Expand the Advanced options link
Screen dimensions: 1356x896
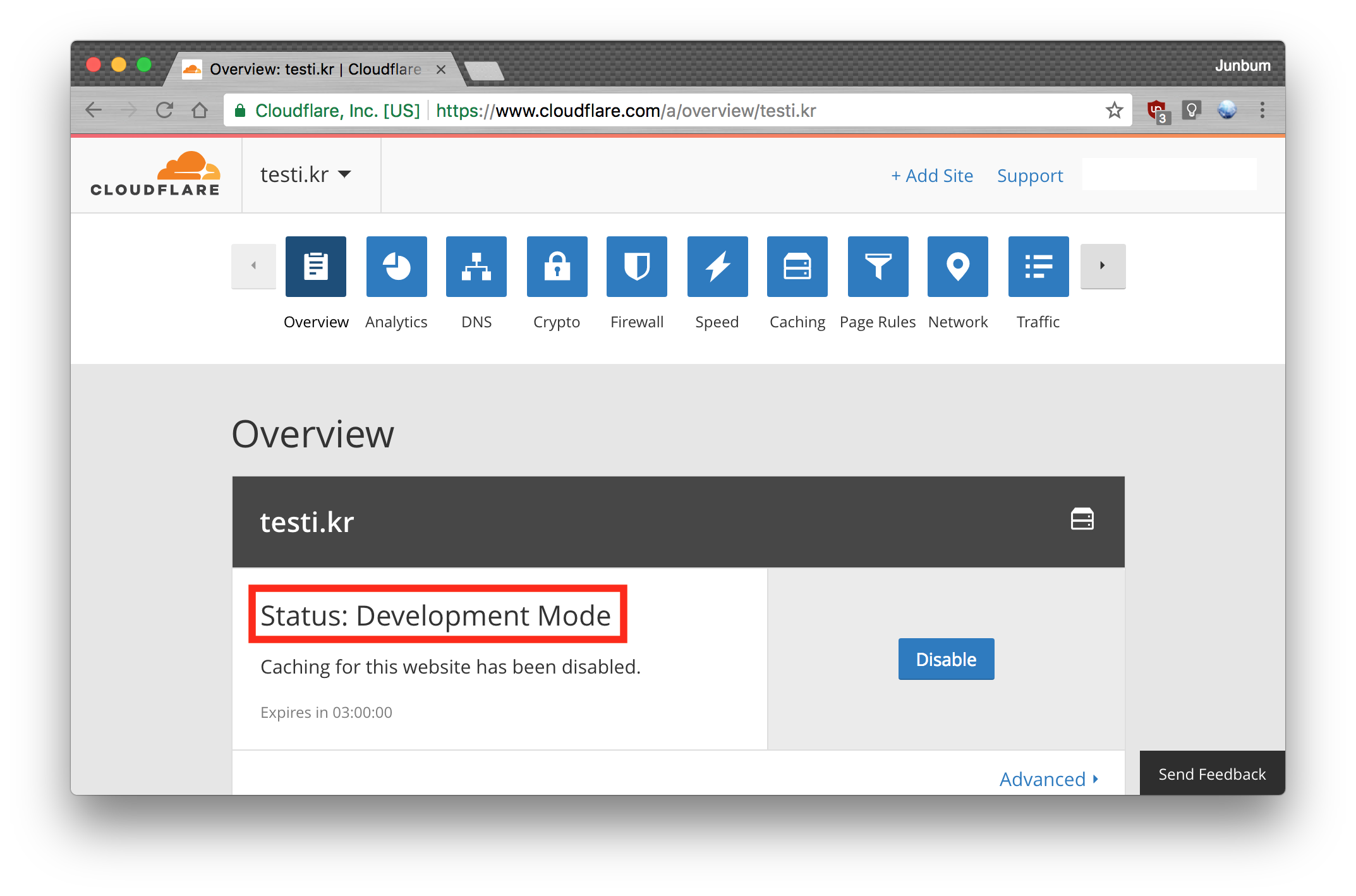pos(1049,779)
